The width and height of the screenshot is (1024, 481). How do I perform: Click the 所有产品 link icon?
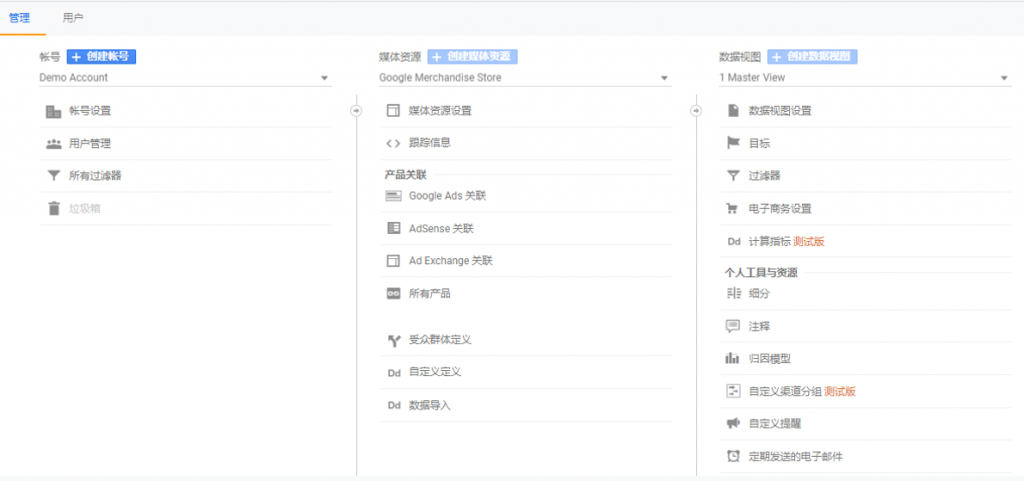(x=393, y=294)
